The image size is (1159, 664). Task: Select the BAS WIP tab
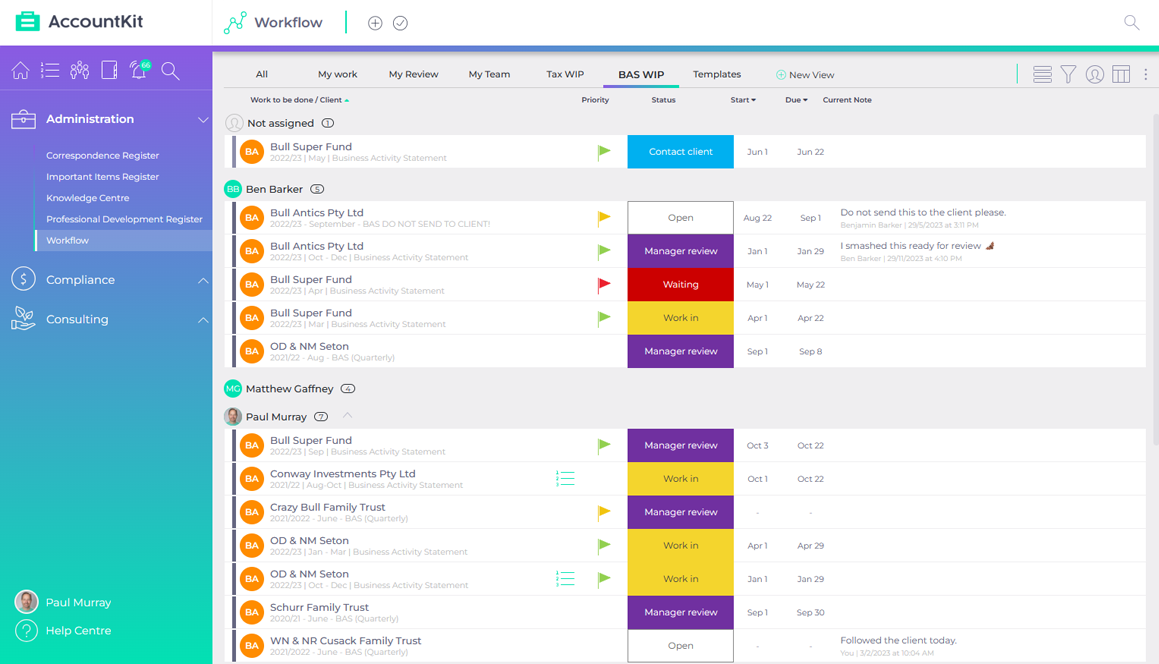point(641,74)
